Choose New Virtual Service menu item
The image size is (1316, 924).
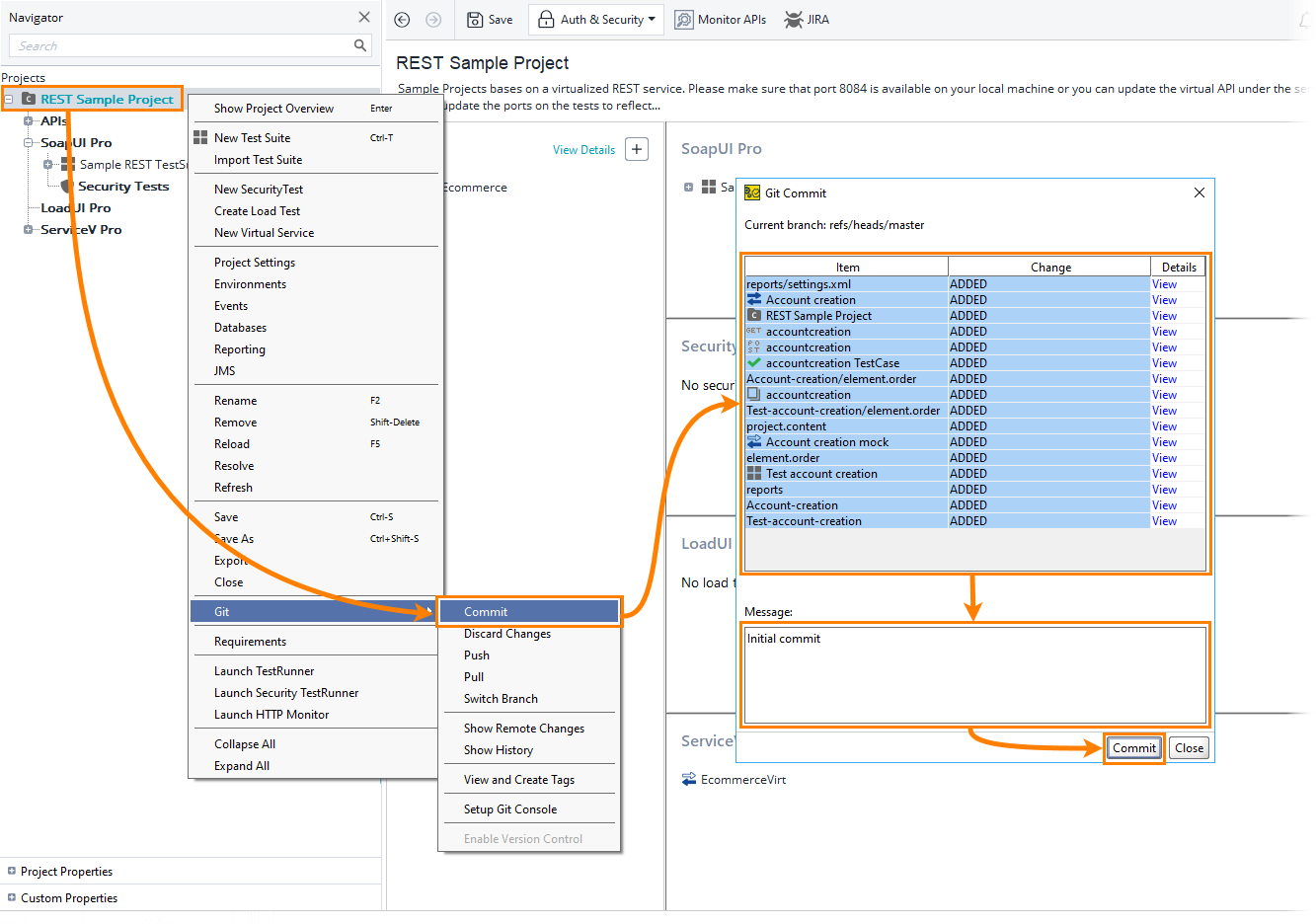314,233
